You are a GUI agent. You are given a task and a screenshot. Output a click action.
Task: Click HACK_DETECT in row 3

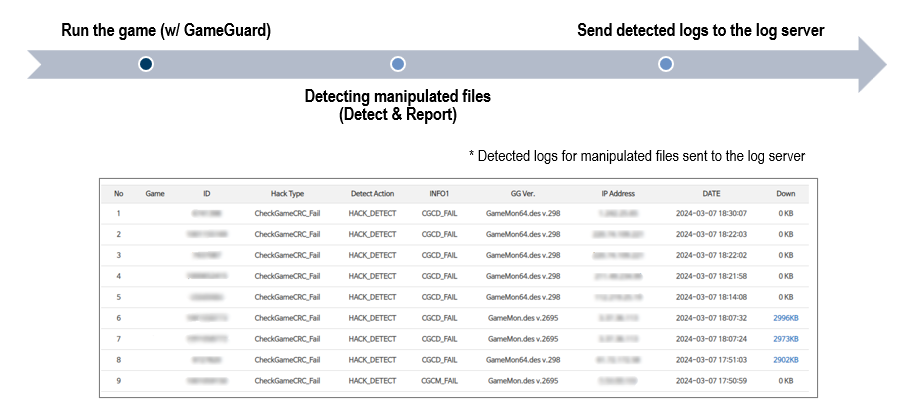[x=372, y=256]
